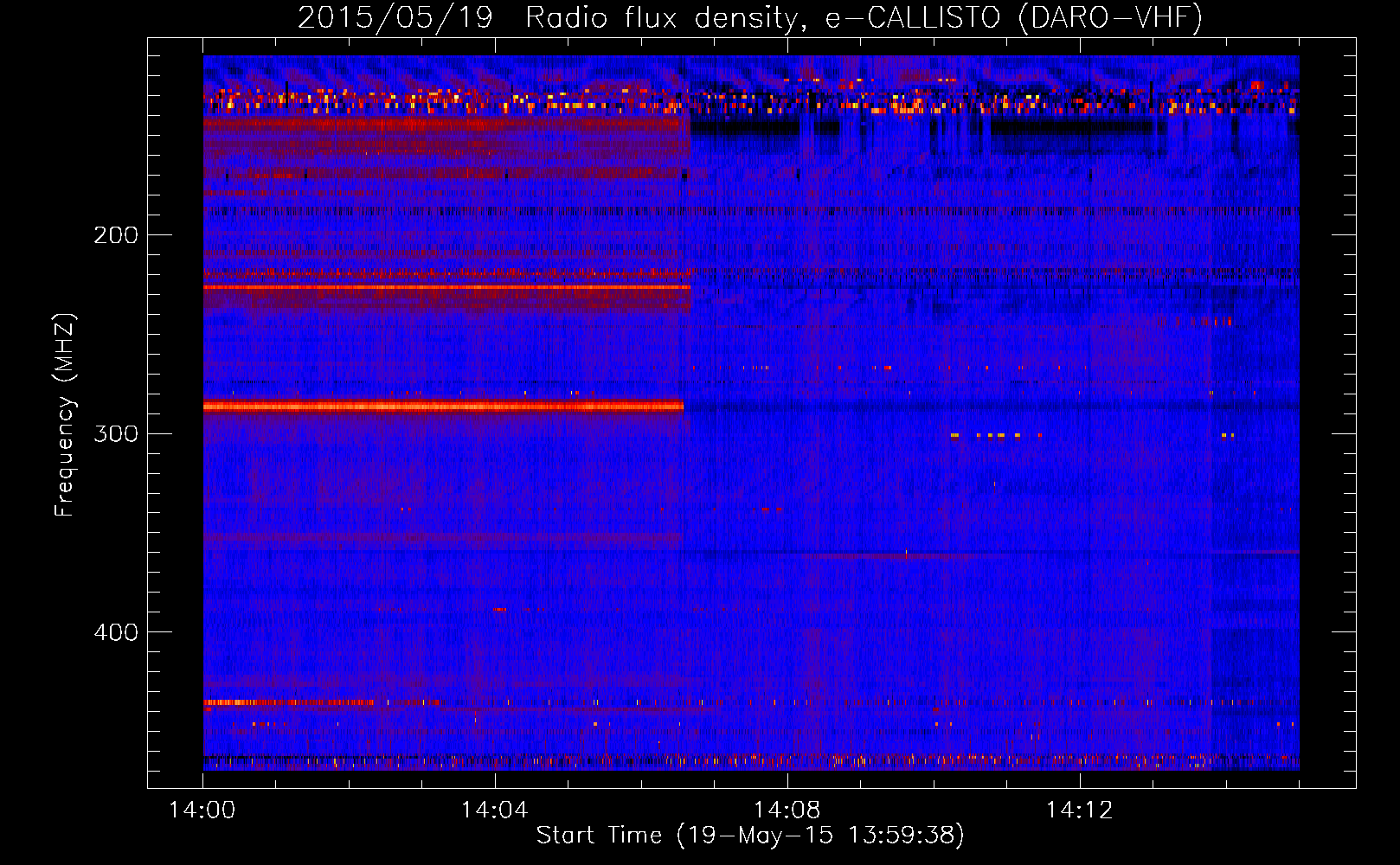Click the 'Start Time (19-May-15 13:59:38)' label
The image size is (1400, 865).
point(749,836)
